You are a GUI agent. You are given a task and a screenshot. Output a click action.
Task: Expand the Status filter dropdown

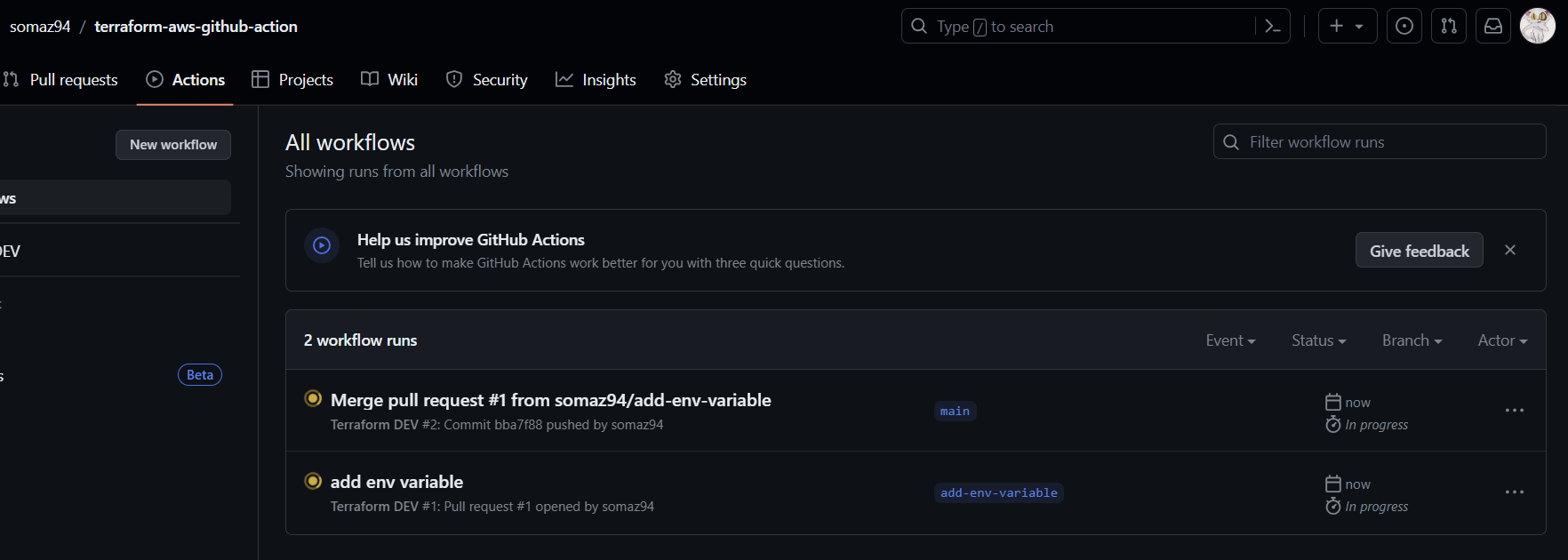coord(1319,340)
